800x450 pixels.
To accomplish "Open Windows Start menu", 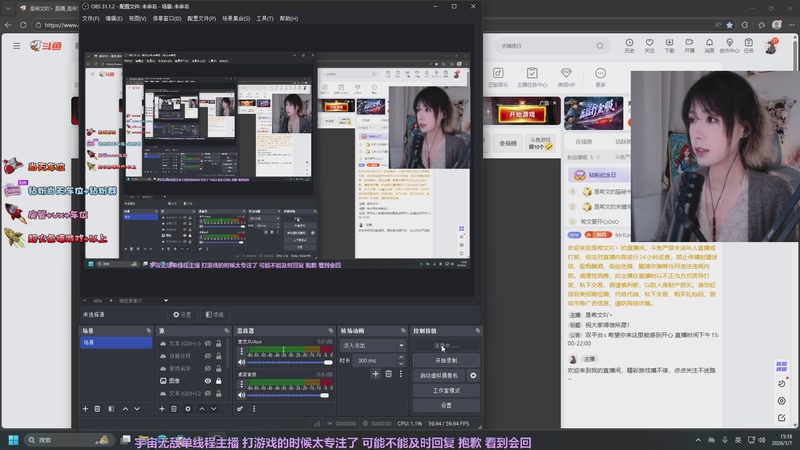I will (x=13, y=440).
